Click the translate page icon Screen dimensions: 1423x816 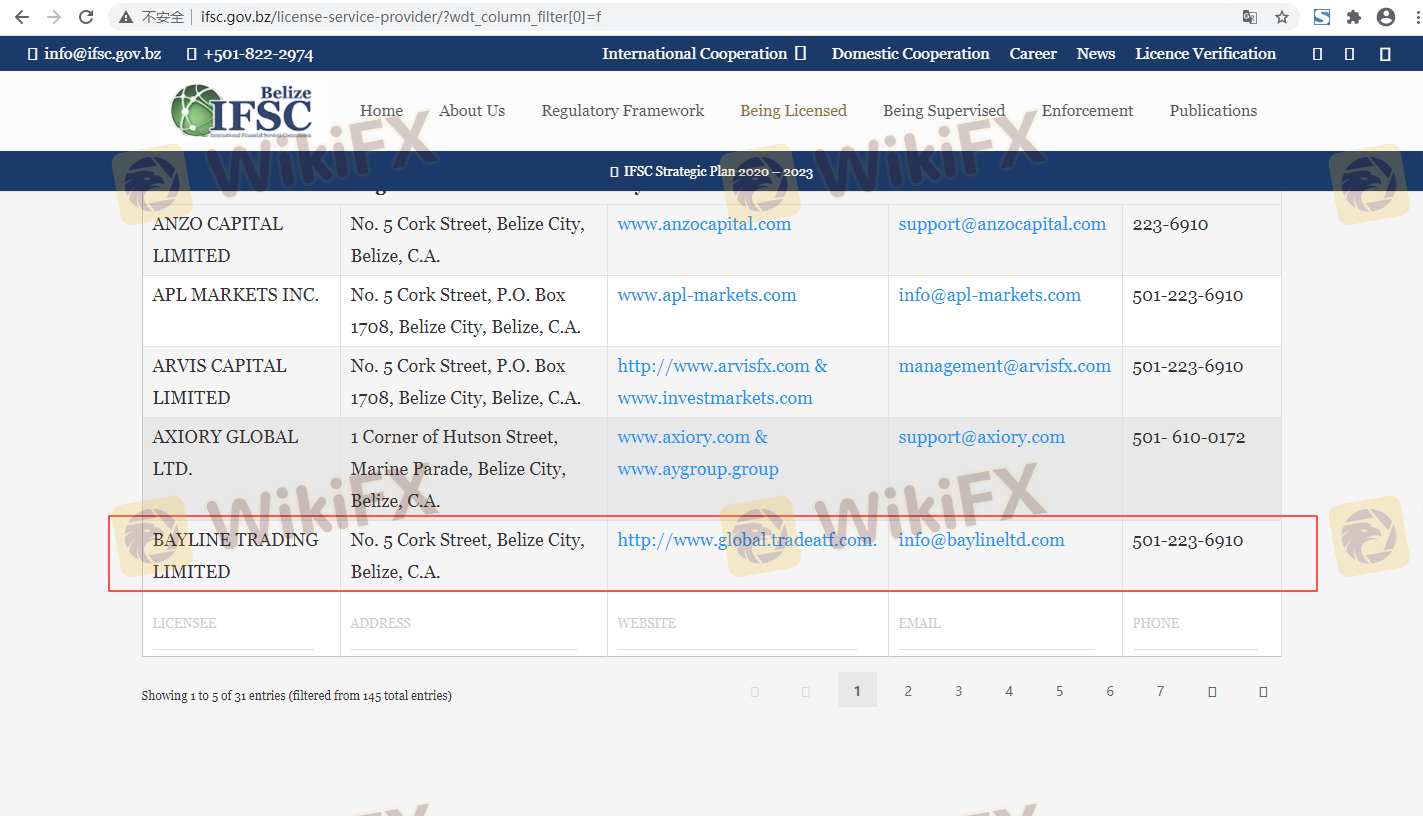point(1249,17)
